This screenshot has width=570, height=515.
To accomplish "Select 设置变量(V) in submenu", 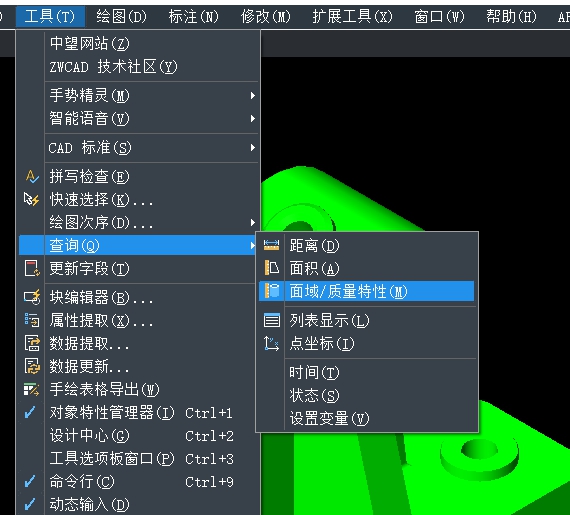I will coord(367,418).
